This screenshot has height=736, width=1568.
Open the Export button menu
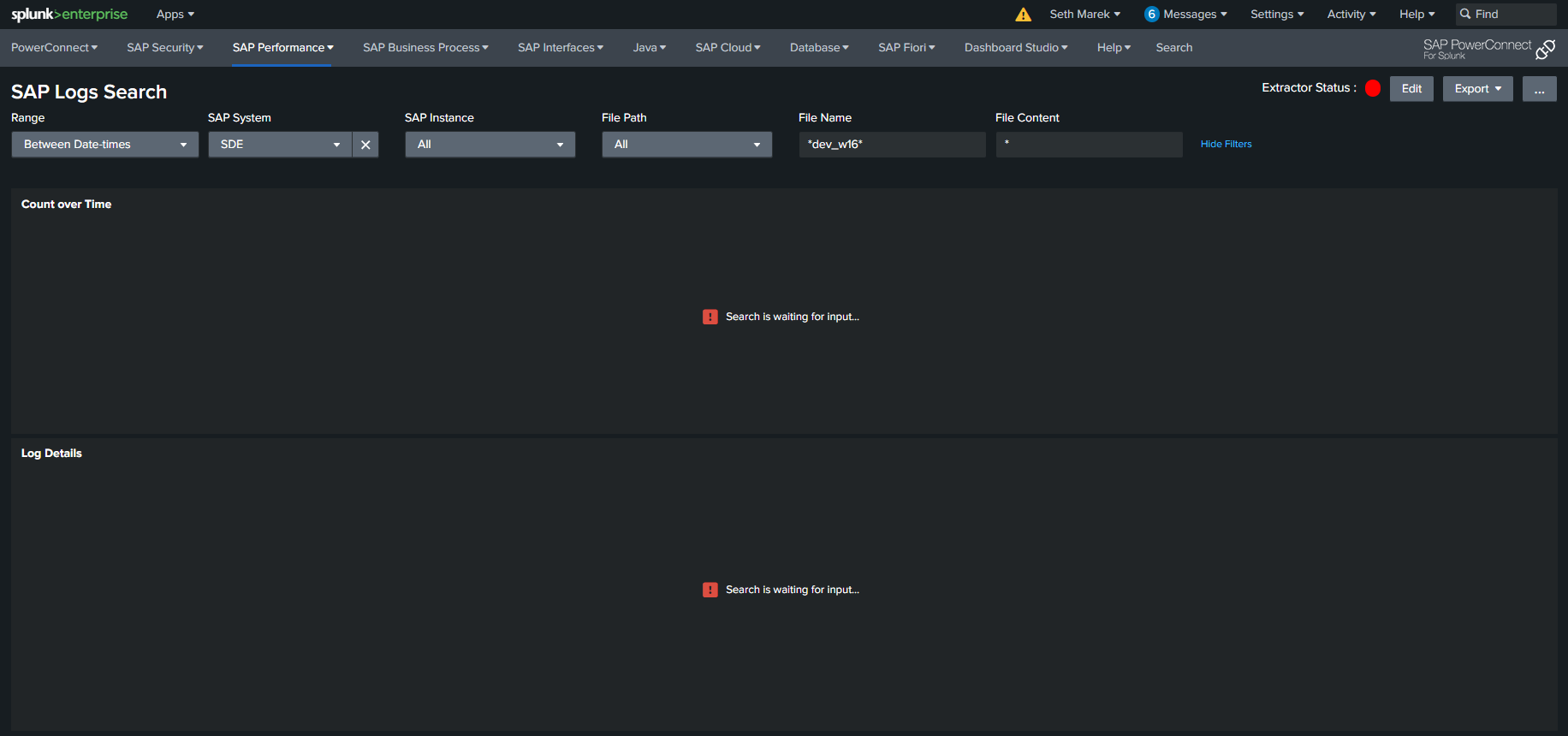[1477, 89]
